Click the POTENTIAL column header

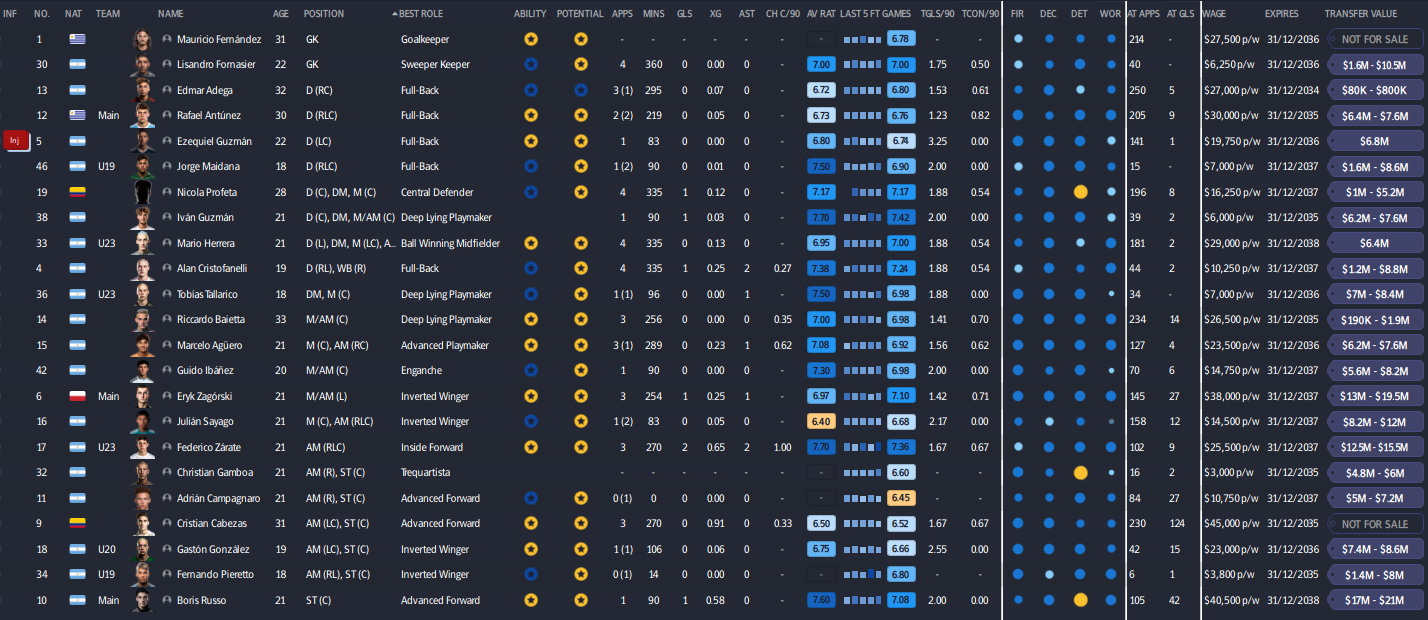tap(580, 14)
